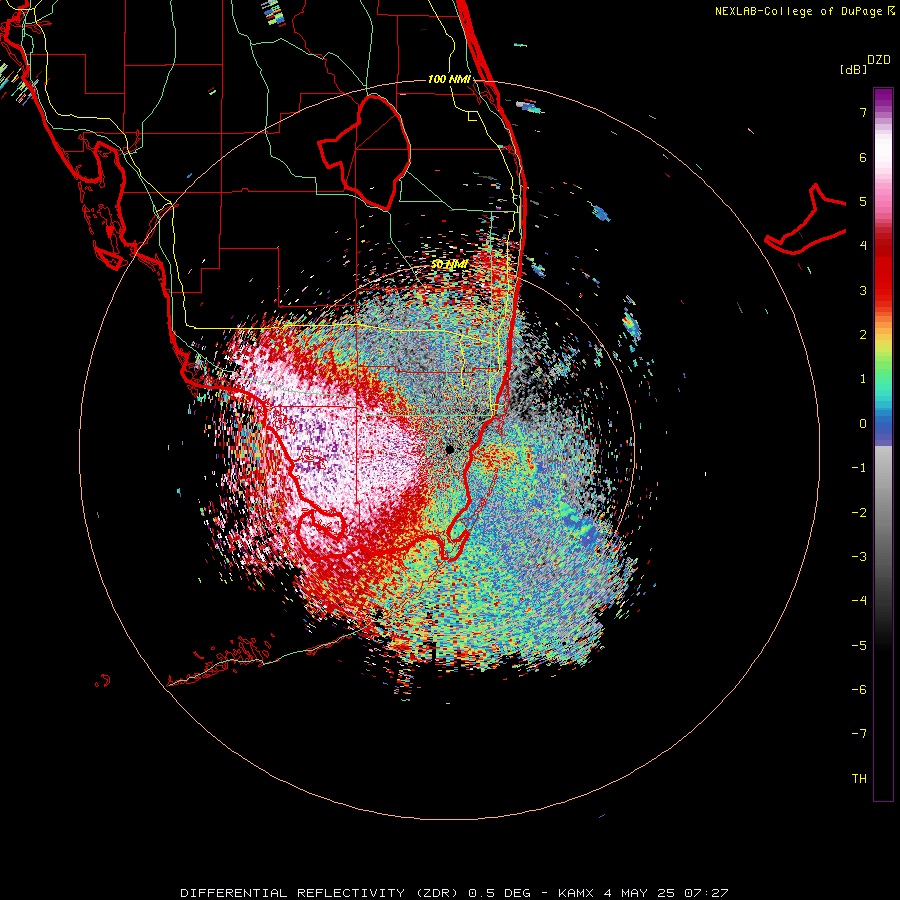
Task: Click the legend value 3
Action: point(863,290)
